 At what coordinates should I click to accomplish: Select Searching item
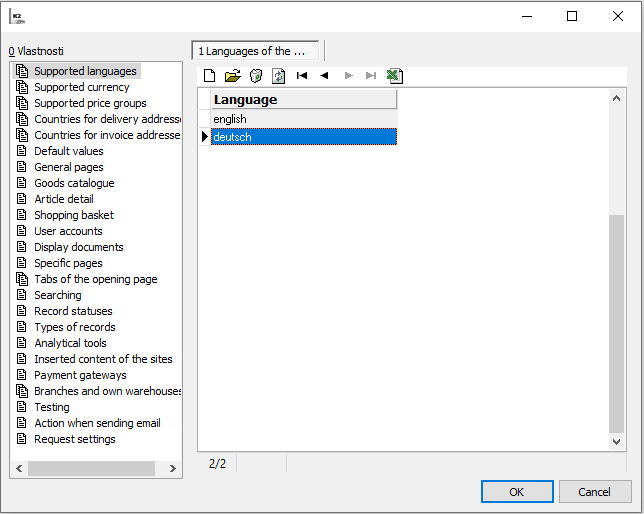(x=58, y=295)
